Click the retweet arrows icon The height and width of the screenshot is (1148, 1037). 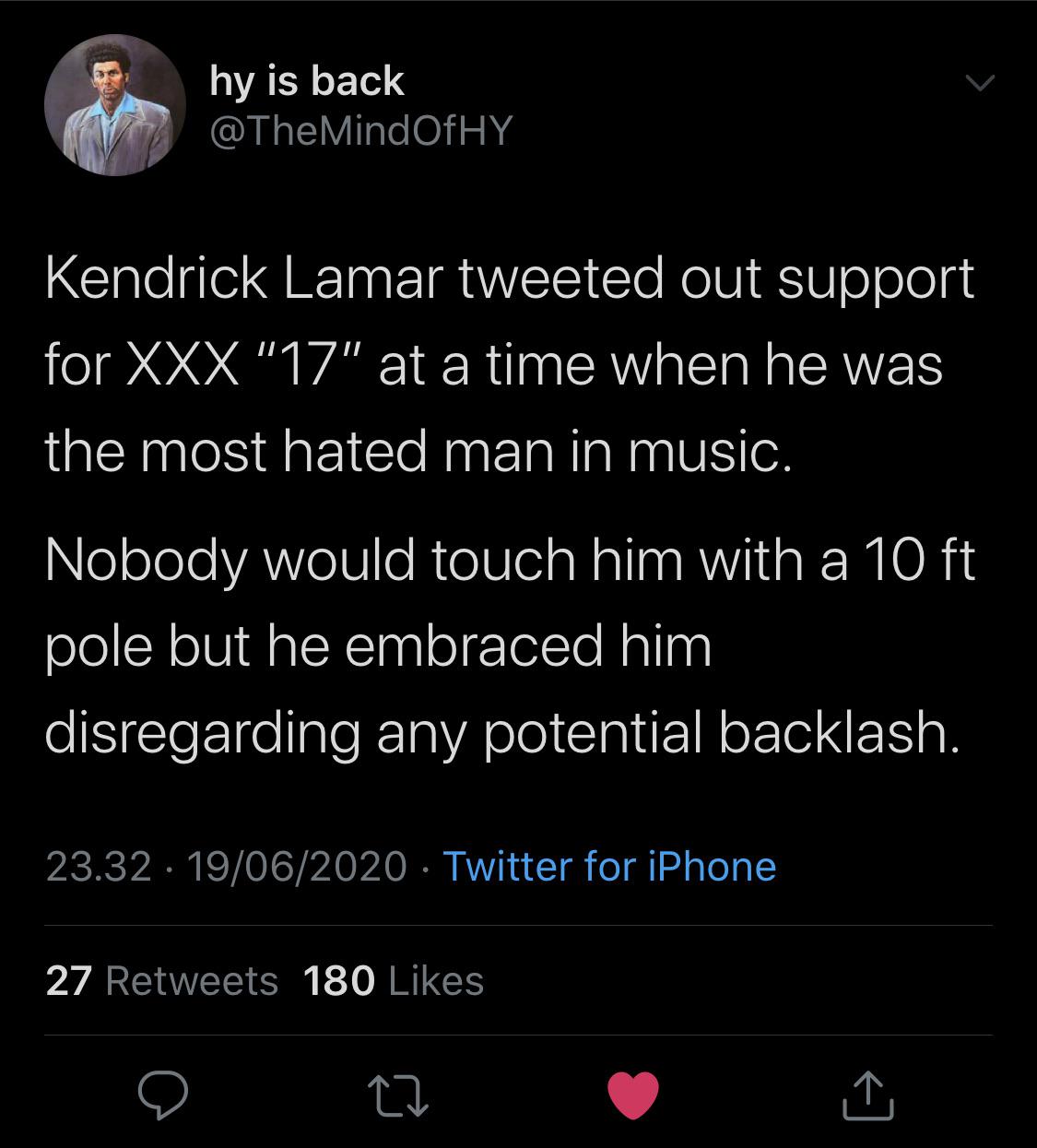[399, 1095]
